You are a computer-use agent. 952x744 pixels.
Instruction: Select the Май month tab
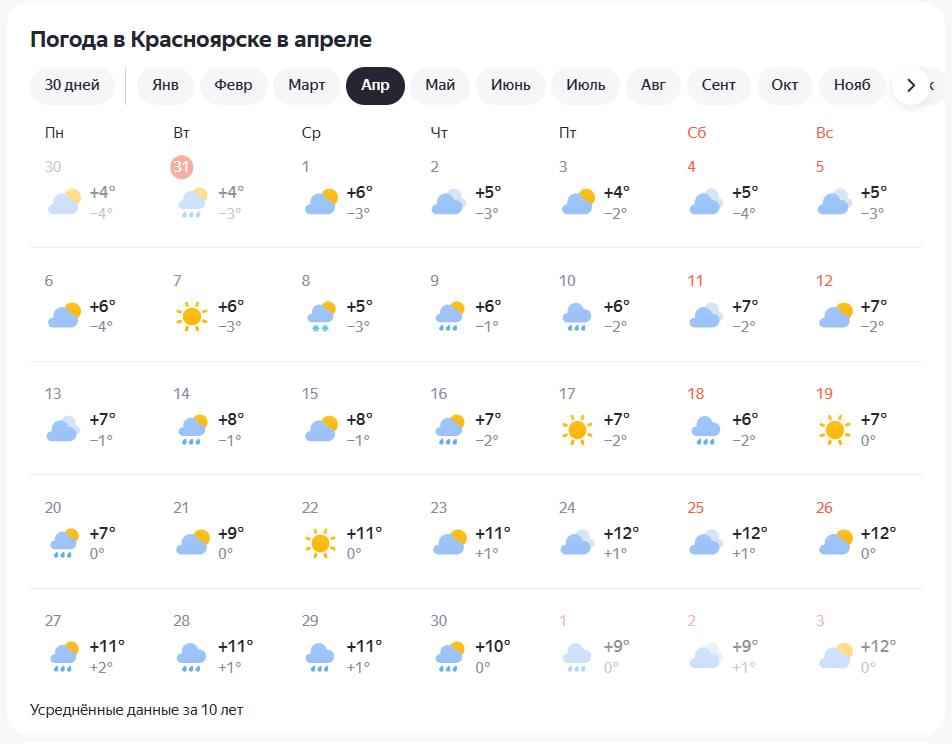[x=440, y=85]
